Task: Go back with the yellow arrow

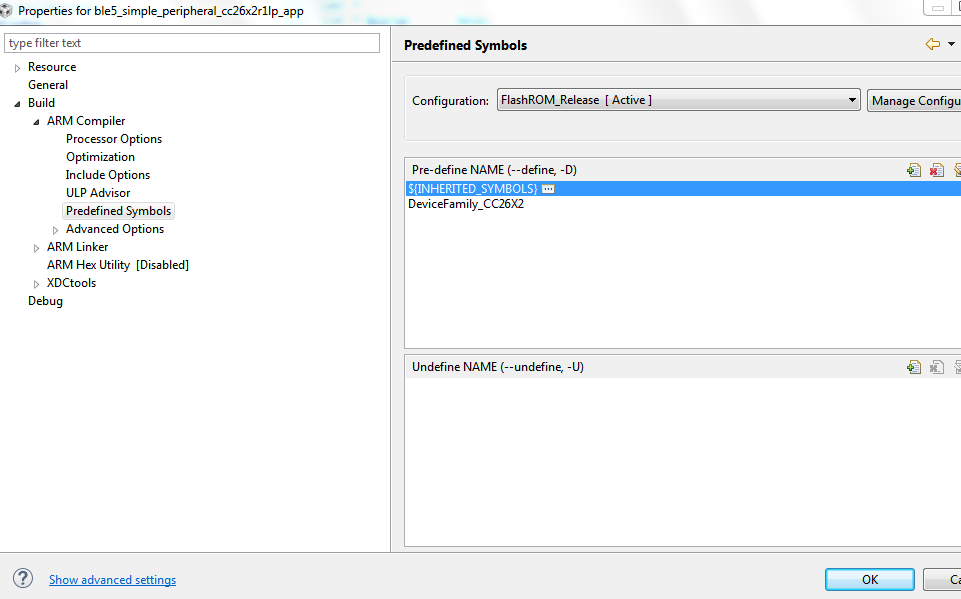Action: pyautogui.click(x=932, y=44)
